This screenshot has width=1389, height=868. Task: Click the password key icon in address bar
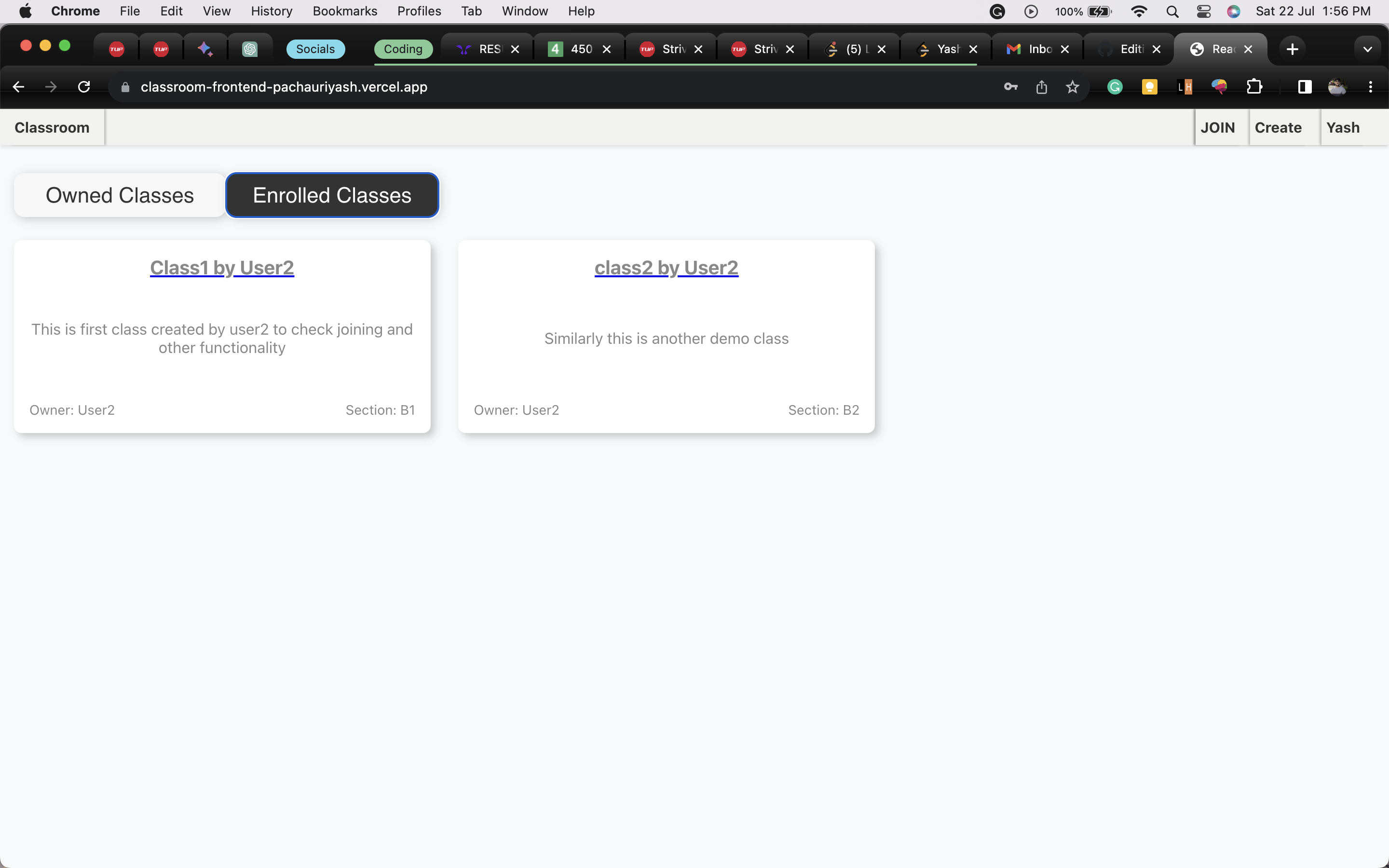coord(1010,87)
